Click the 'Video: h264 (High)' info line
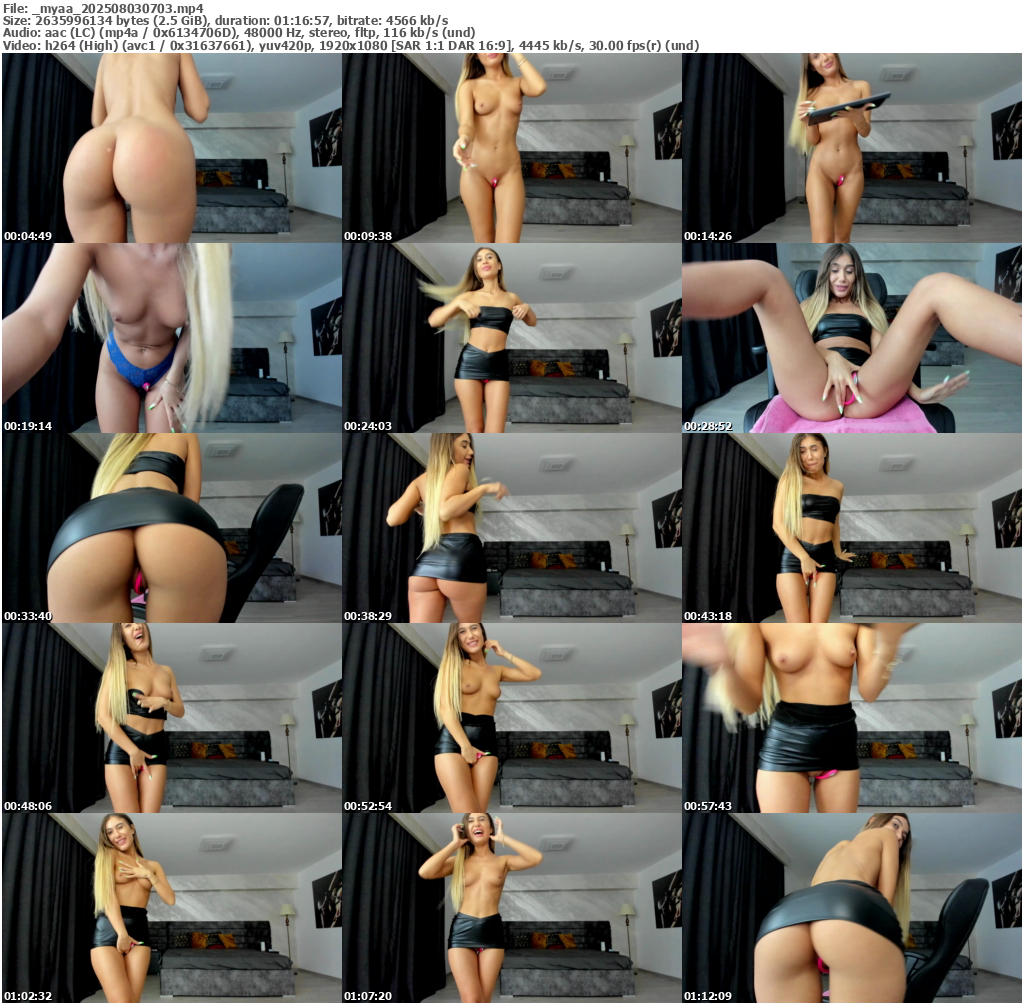The width and height of the screenshot is (1024, 1003). pos(351,45)
